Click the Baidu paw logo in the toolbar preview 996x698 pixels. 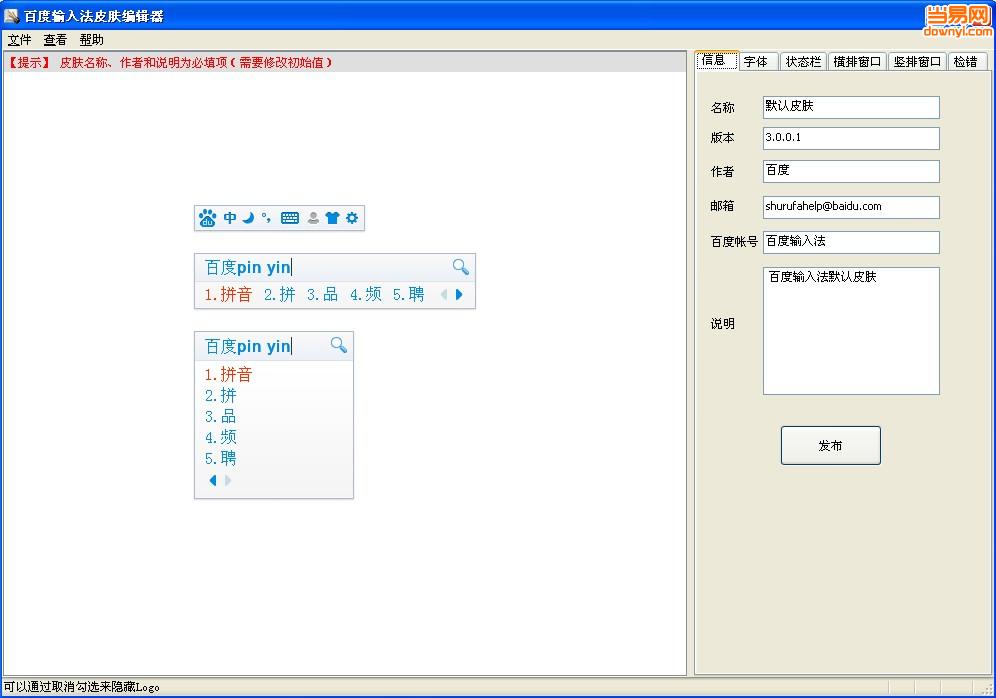(207, 217)
